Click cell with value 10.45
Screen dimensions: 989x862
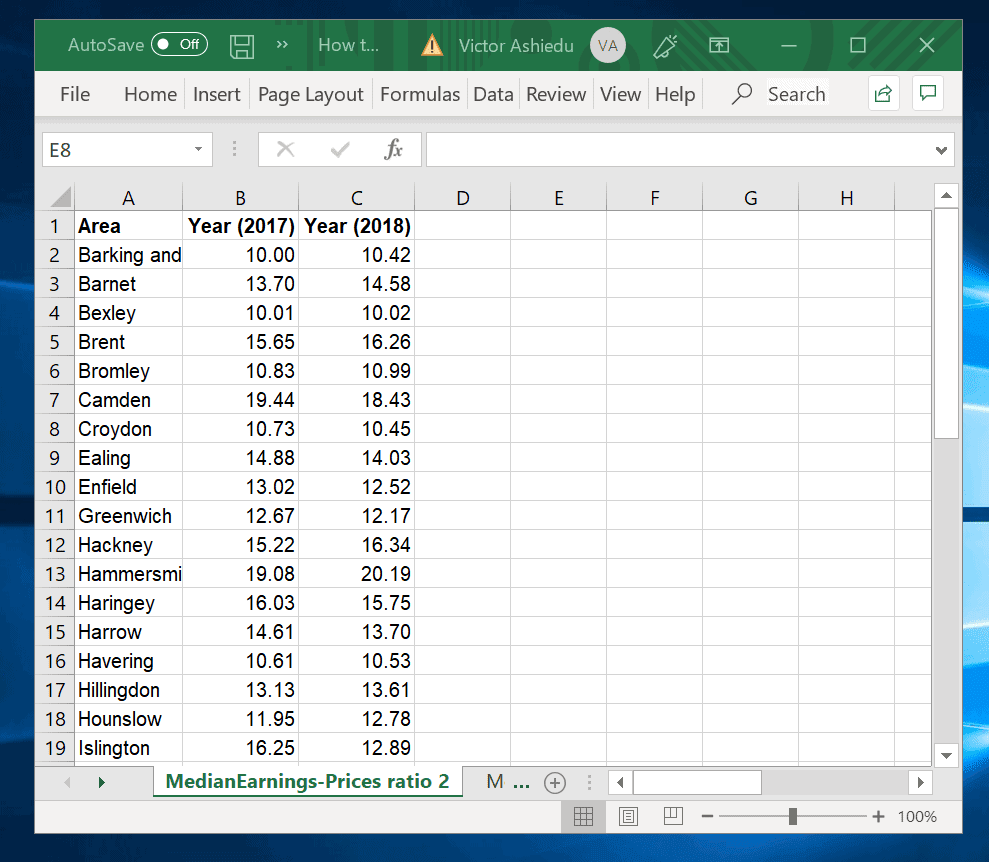356,429
